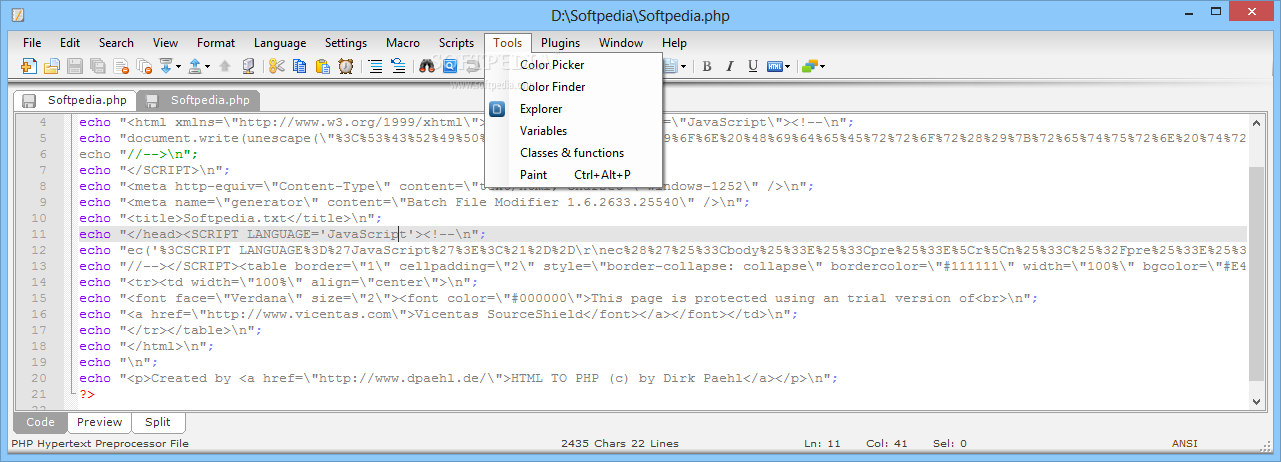Close the opened Tools menu header
This screenshot has width=1281, height=462.
507,43
